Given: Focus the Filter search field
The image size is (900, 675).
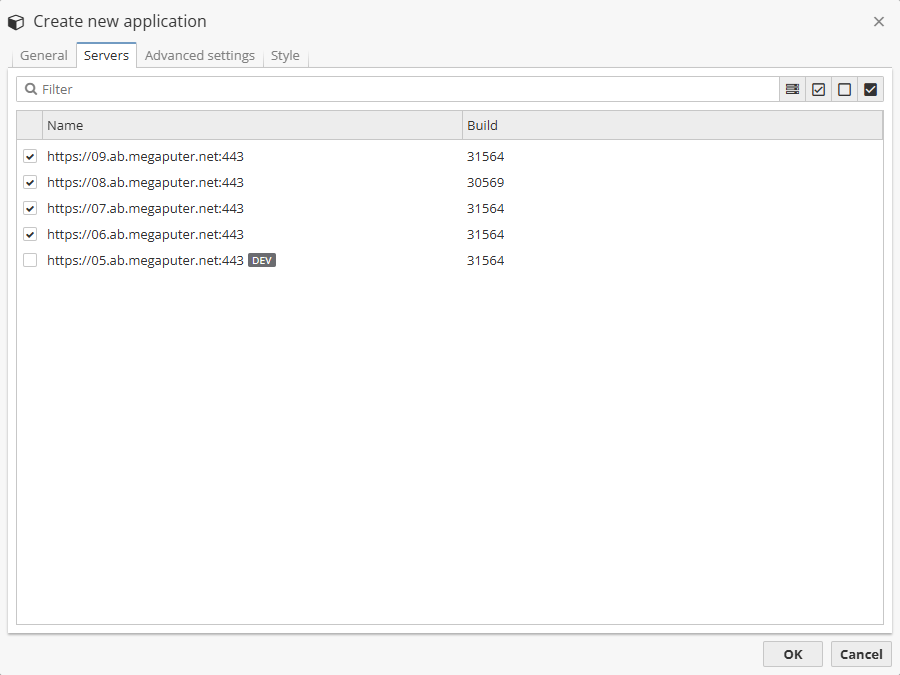Looking at the screenshot, I should pyautogui.click(x=400, y=89).
